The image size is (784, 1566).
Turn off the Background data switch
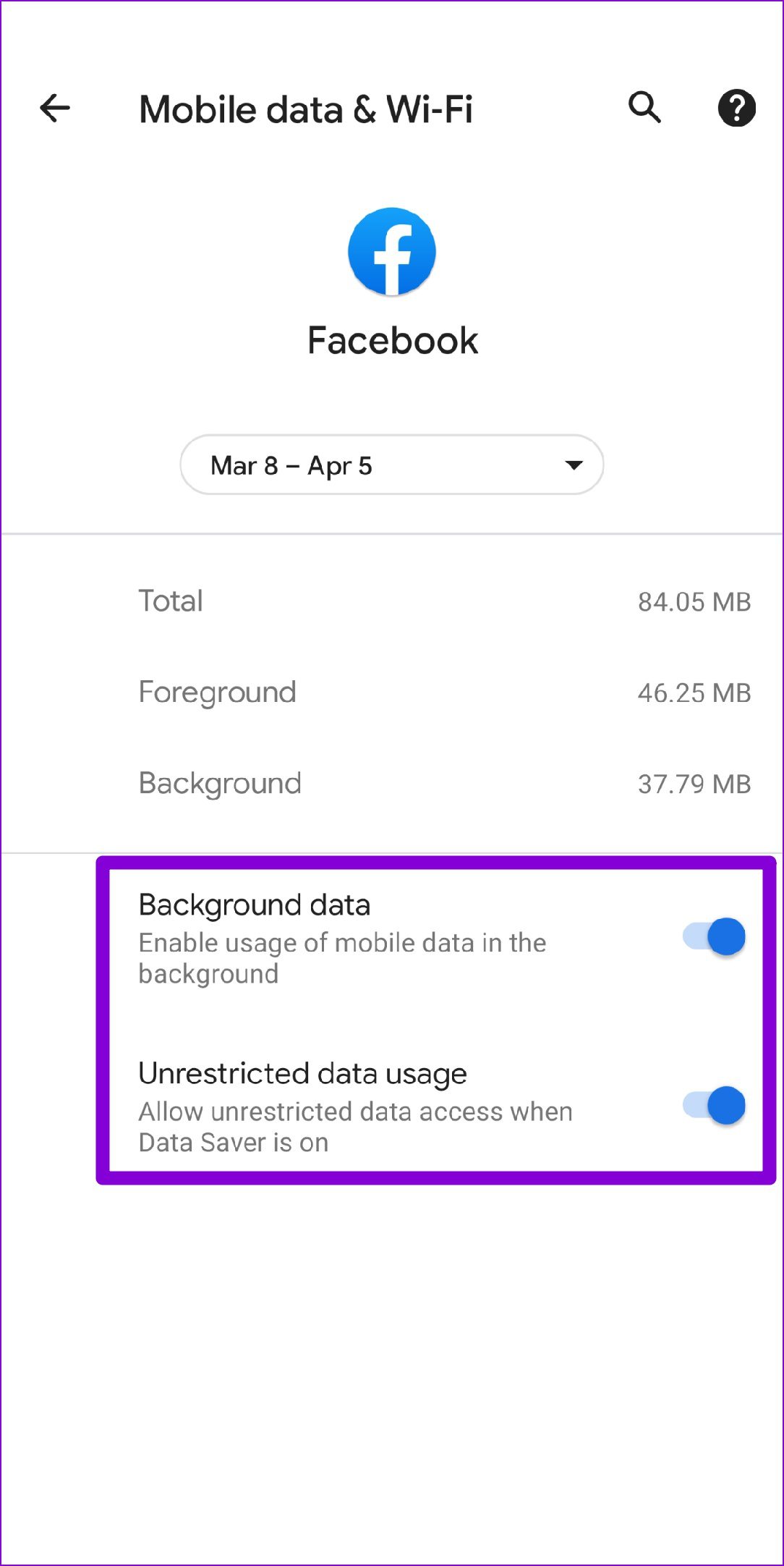715,937
